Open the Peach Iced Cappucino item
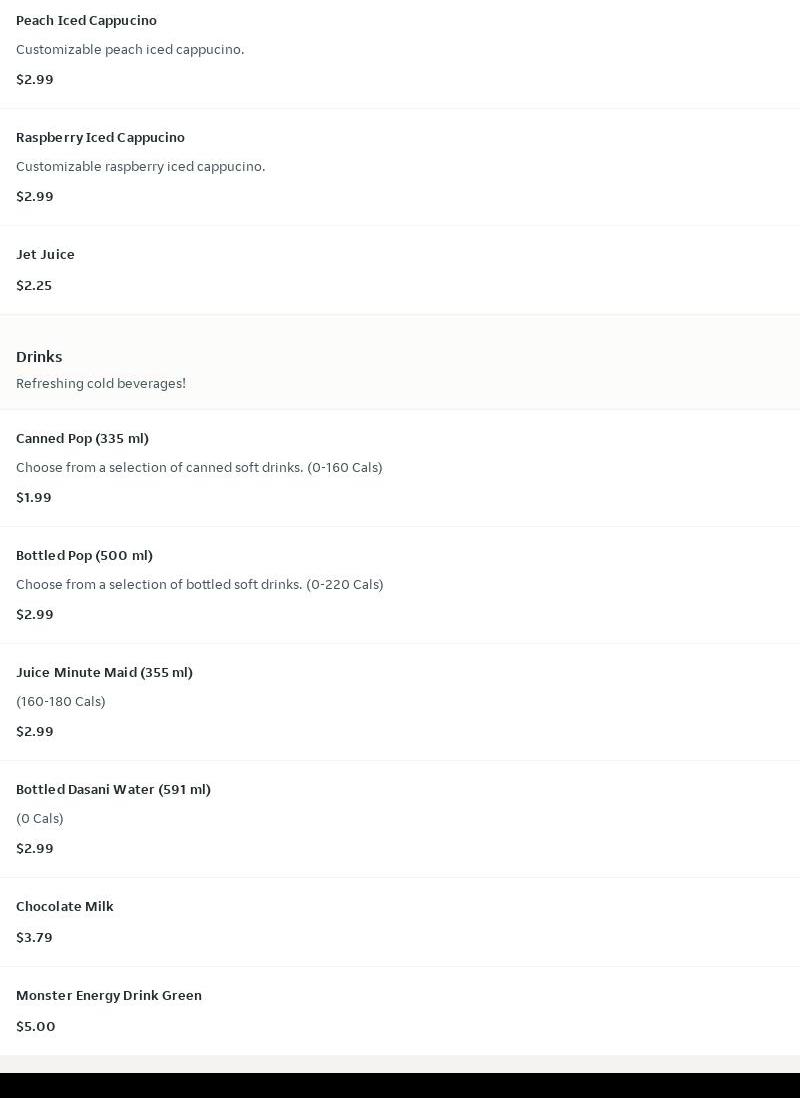The image size is (800, 1098). point(400,50)
